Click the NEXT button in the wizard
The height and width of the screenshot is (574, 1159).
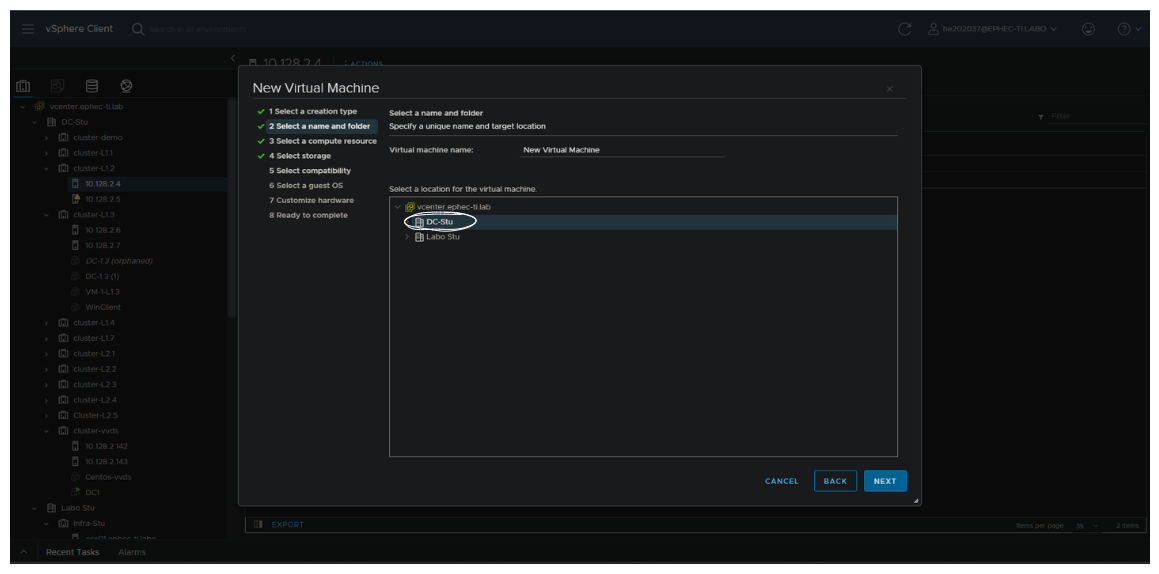pyautogui.click(x=885, y=481)
